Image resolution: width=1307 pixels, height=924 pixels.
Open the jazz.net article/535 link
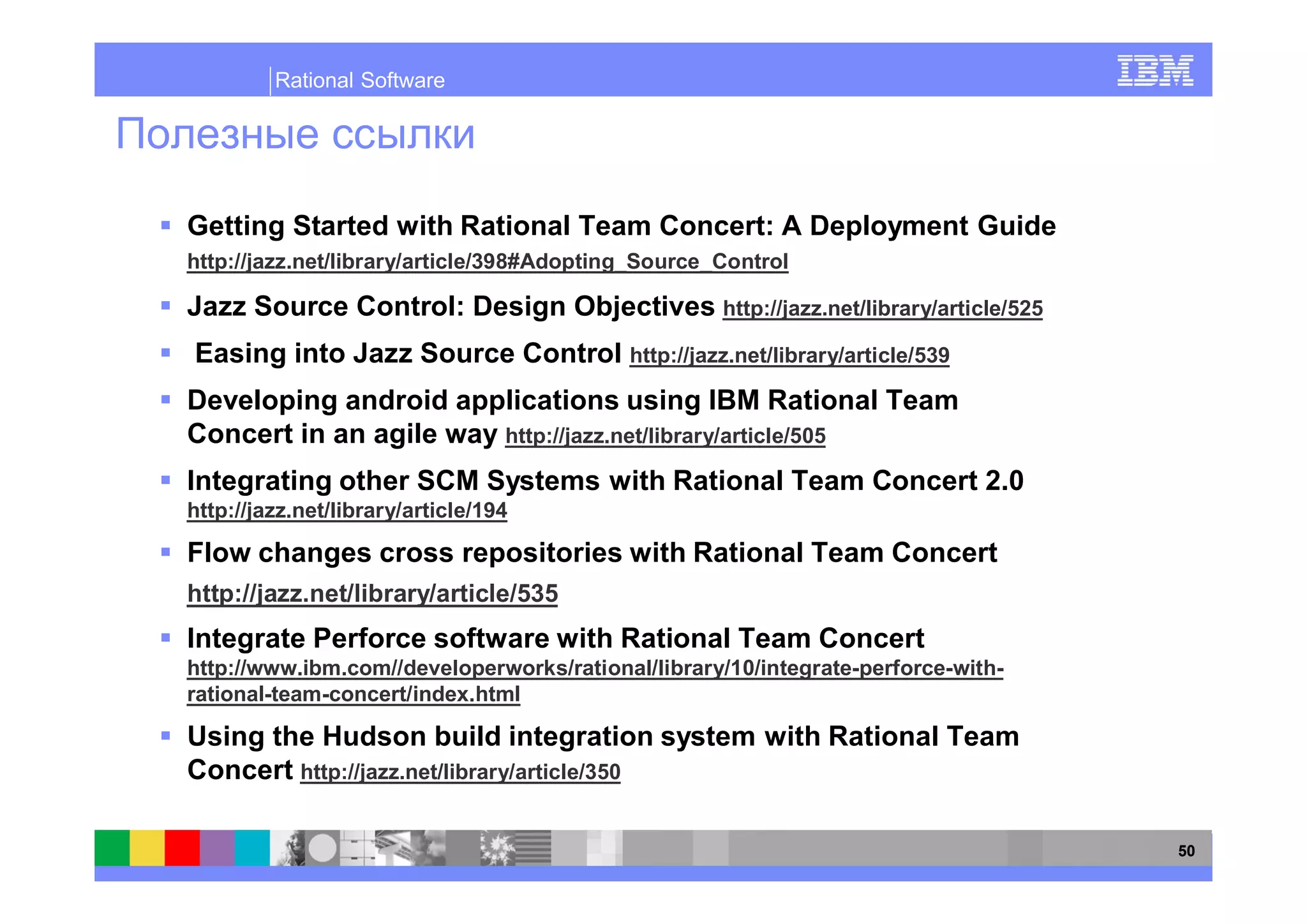click(373, 593)
